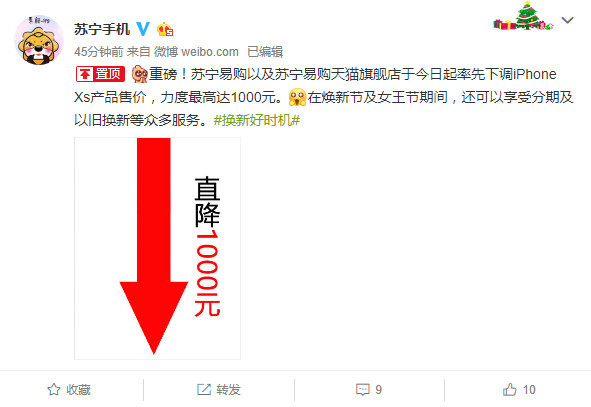The image size is (591, 407).
Task: Open the 直降1000元 red arrow image
Action: tap(157, 248)
